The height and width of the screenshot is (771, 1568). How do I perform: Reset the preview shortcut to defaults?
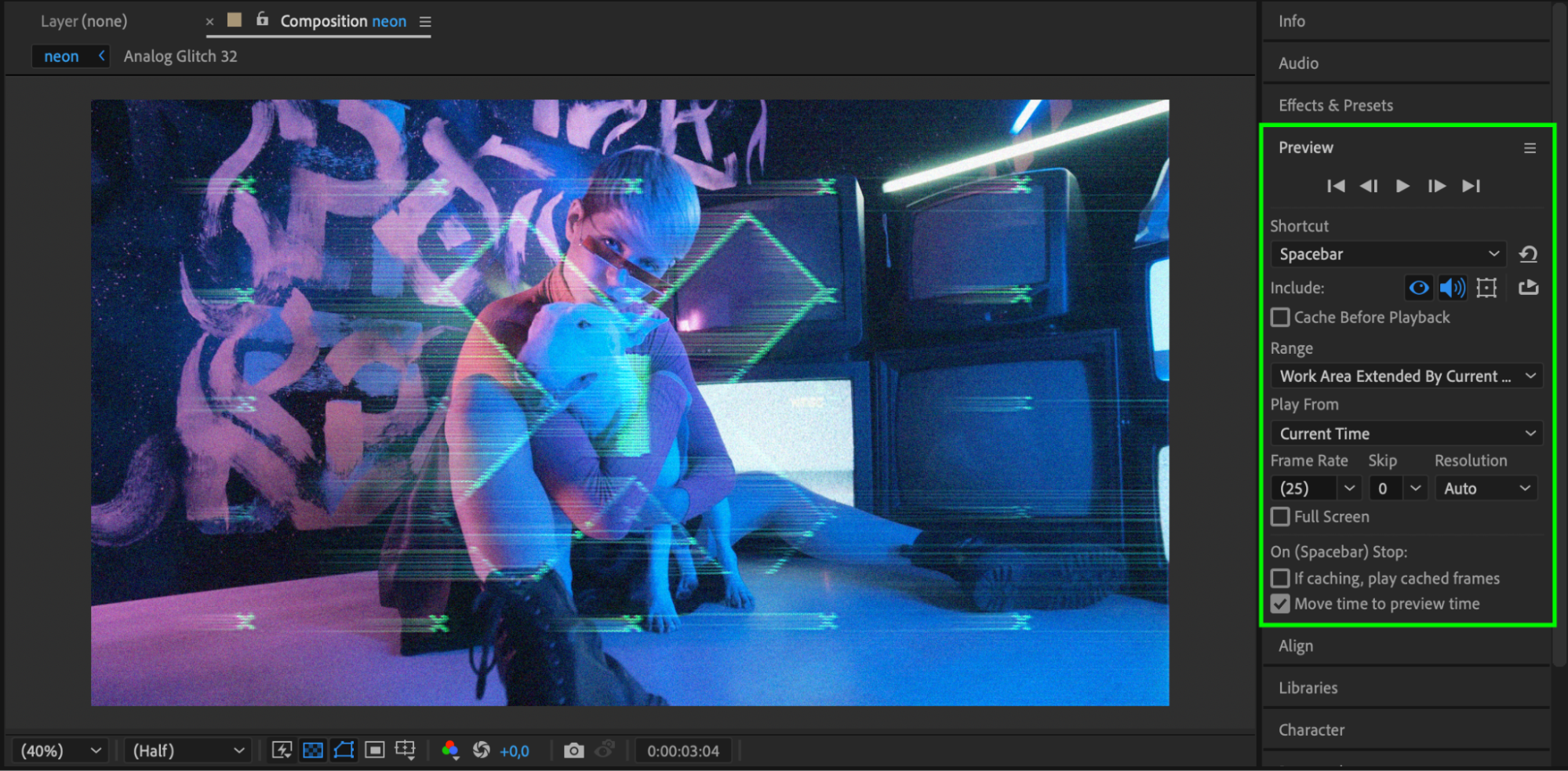(x=1528, y=254)
